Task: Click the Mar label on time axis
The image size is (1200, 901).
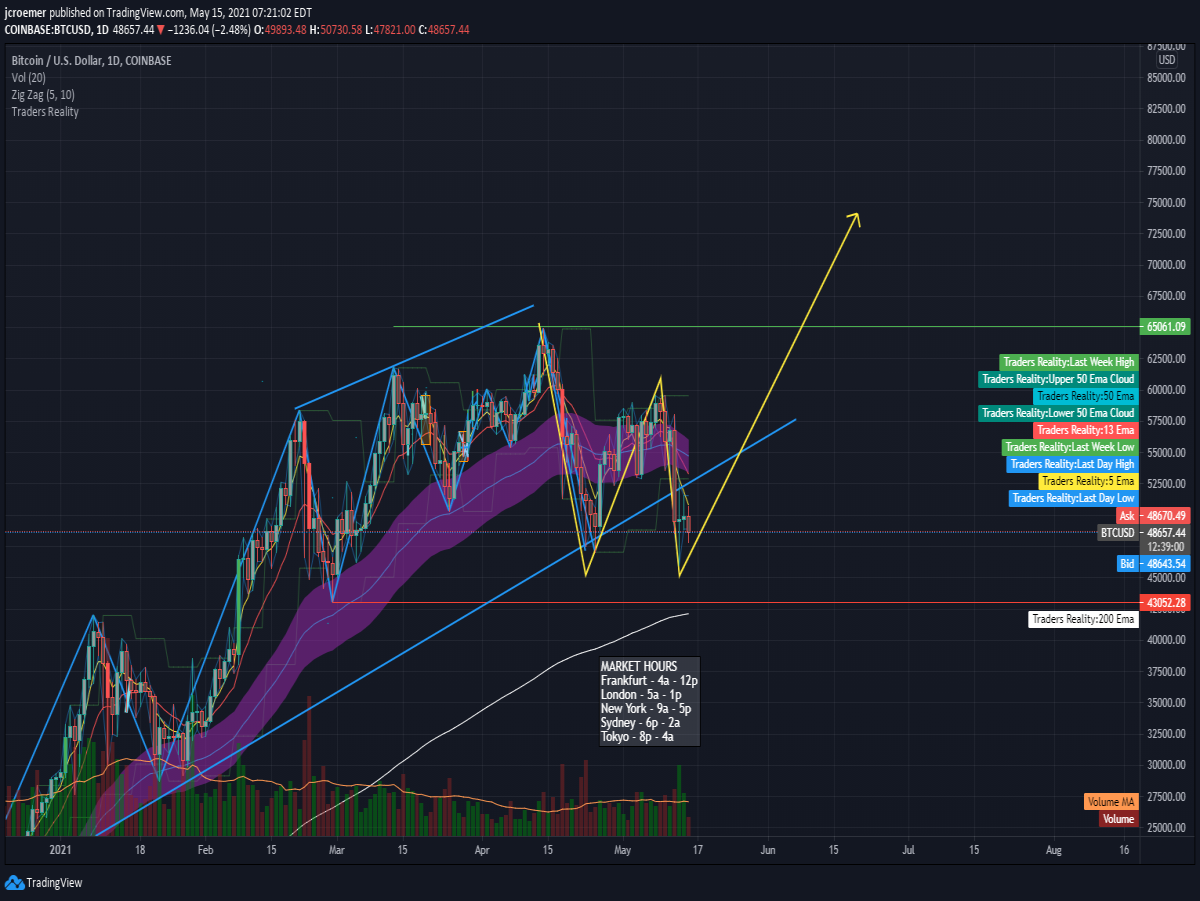Action: [x=337, y=850]
